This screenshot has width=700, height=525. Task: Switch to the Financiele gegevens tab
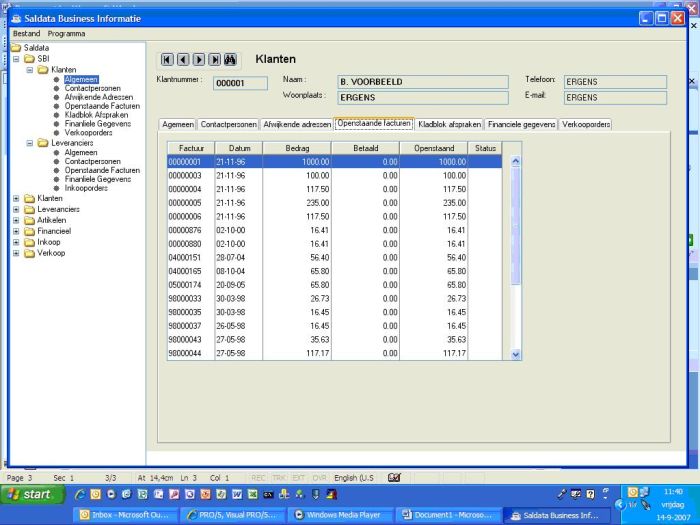click(x=521, y=125)
